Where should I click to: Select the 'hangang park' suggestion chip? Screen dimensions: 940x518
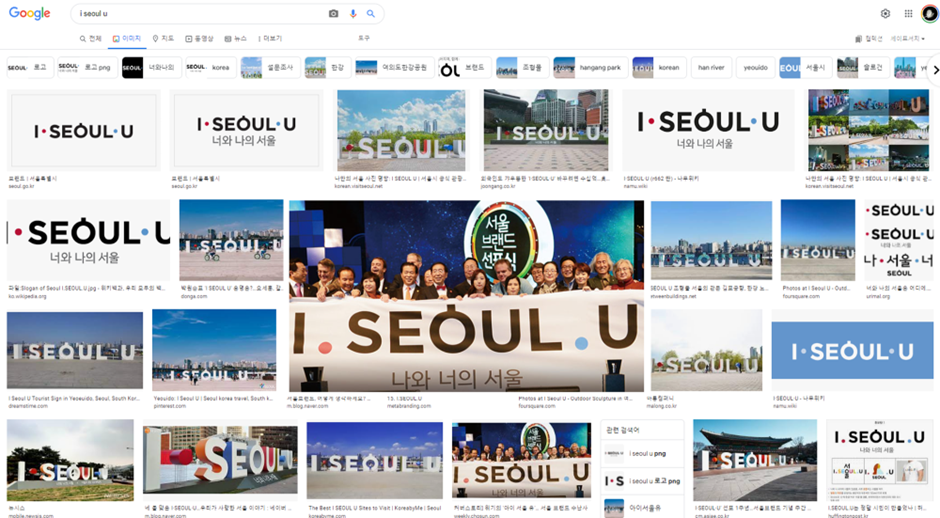coord(590,68)
